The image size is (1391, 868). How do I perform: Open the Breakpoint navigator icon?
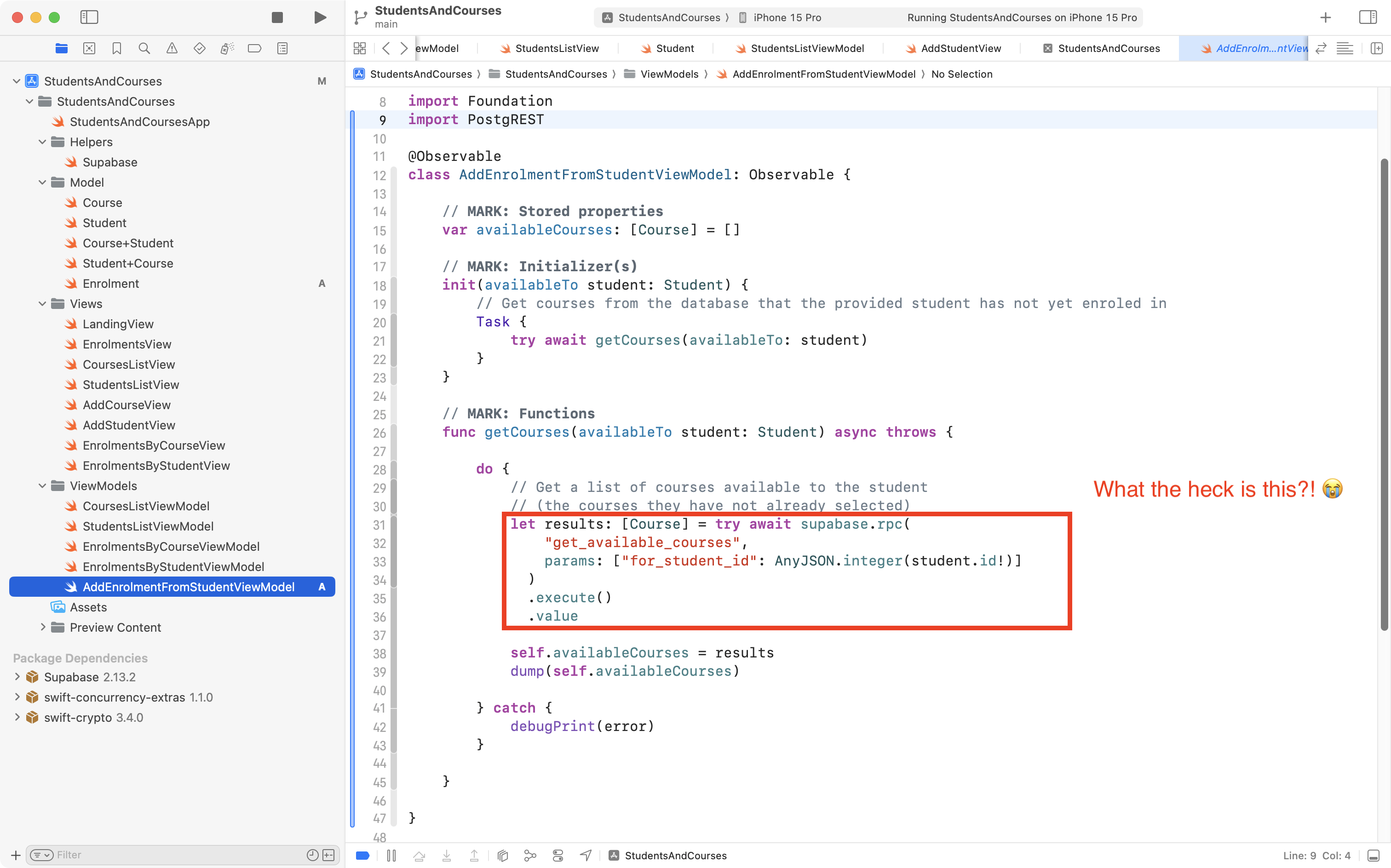pyautogui.click(x=254, y=48)
